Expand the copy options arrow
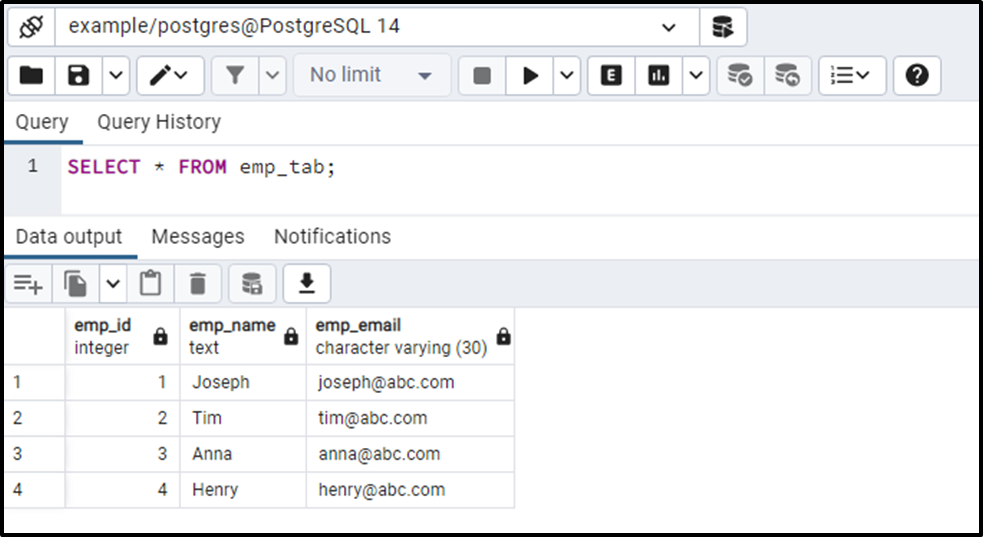Screen dimensions: 983x537 point(113,284)
